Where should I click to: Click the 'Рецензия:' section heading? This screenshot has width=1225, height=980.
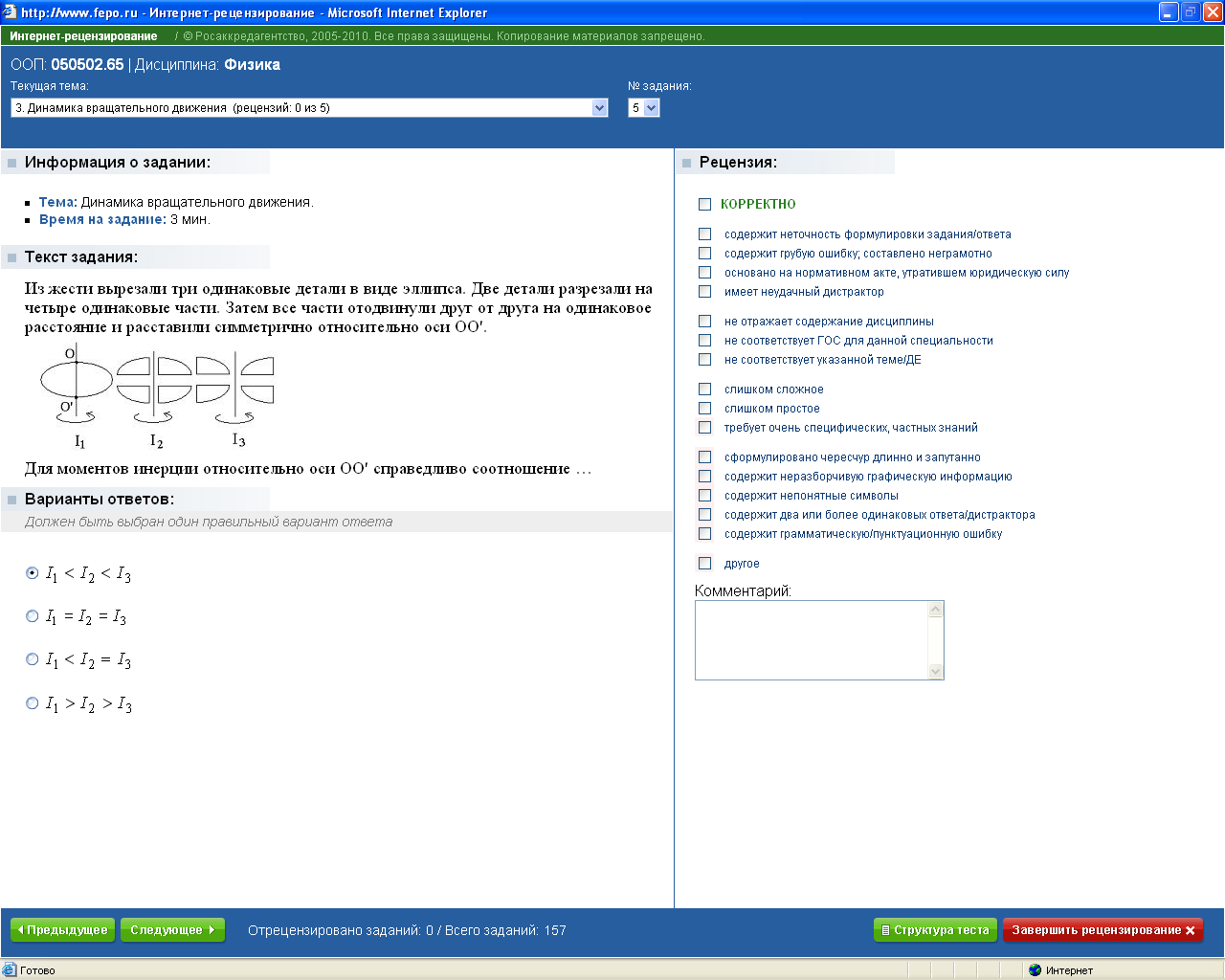(738, 163)
